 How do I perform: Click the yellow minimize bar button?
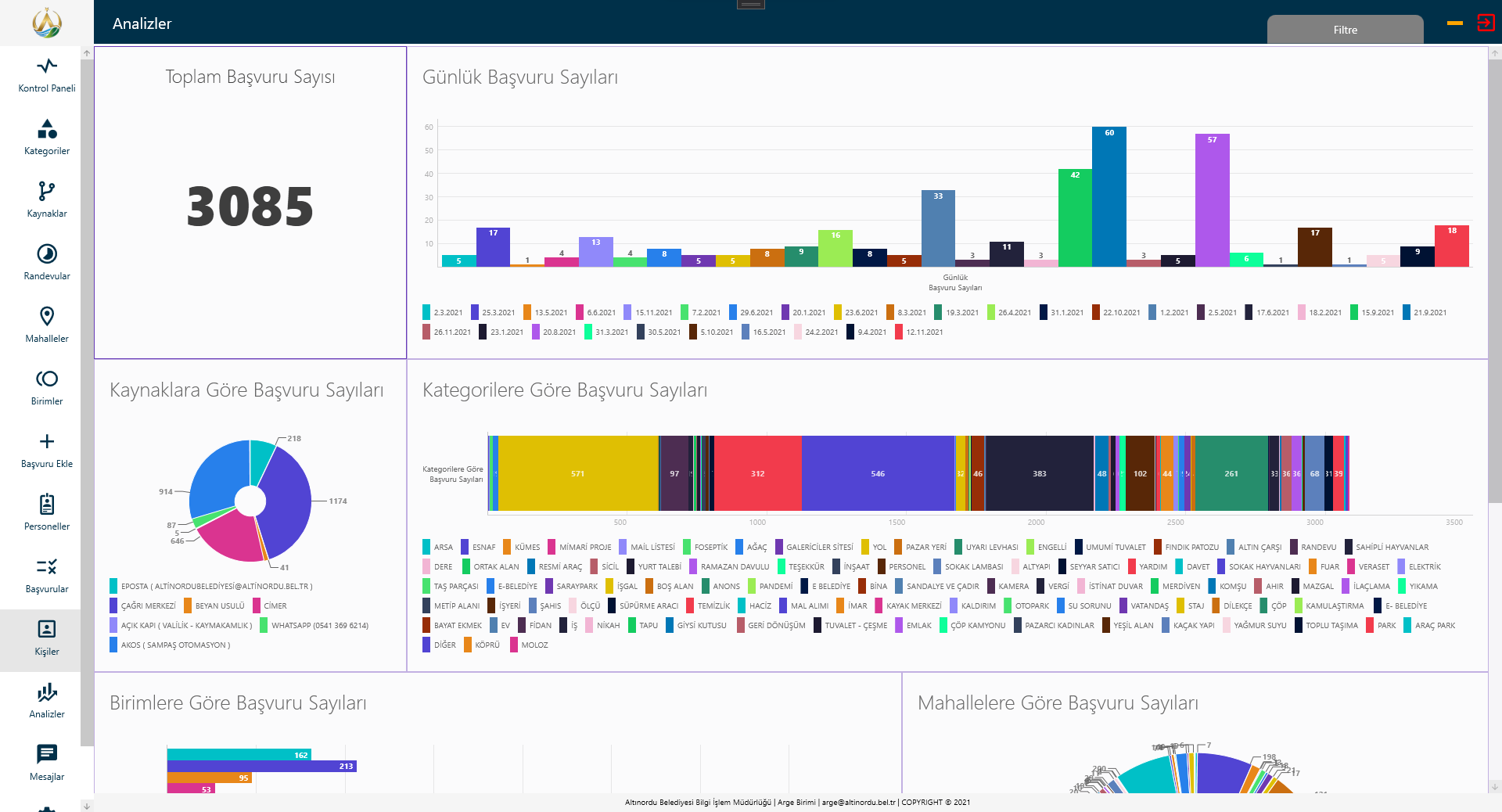(x=1455, y=23)
